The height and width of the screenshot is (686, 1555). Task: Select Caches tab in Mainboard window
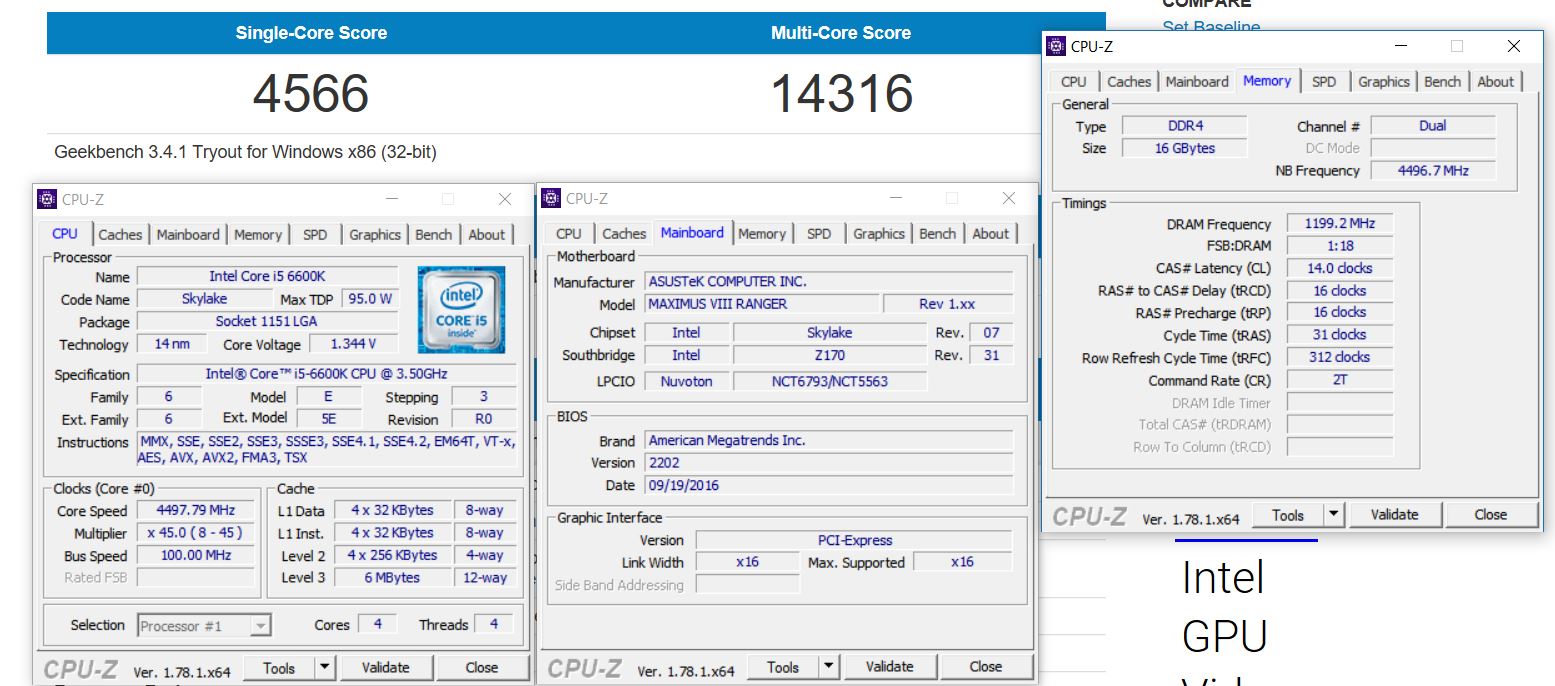[x=624, y=234]
